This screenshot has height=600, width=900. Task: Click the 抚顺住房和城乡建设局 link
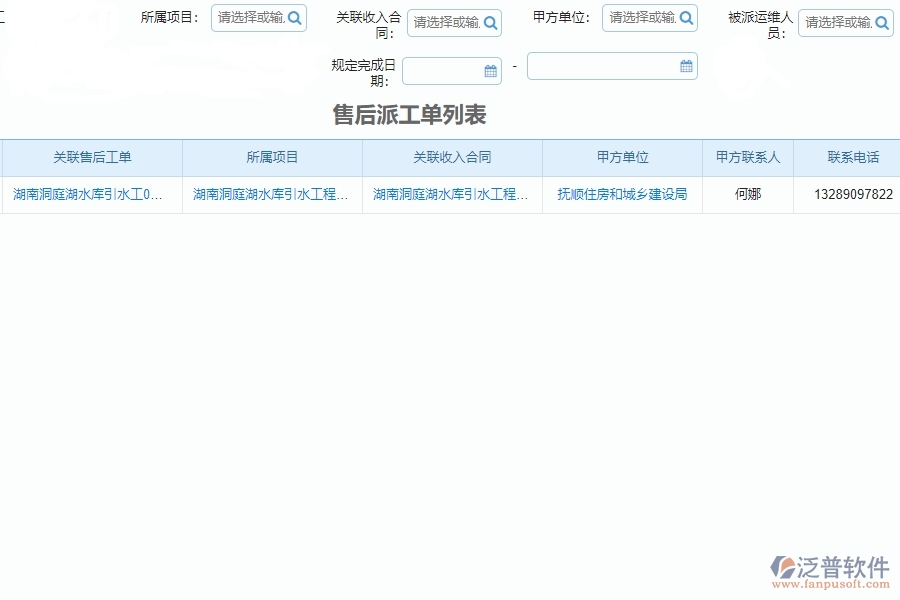(x=622, y=194)
